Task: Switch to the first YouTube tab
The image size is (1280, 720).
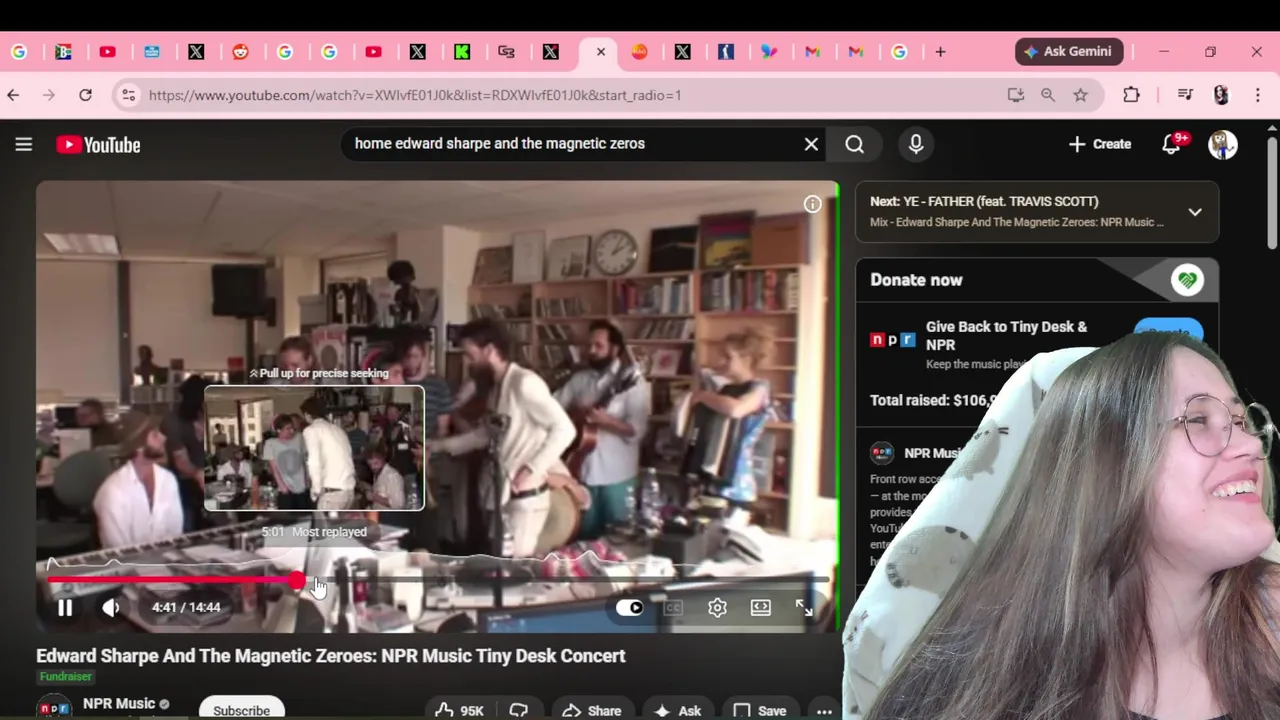Action: [108, 52]
